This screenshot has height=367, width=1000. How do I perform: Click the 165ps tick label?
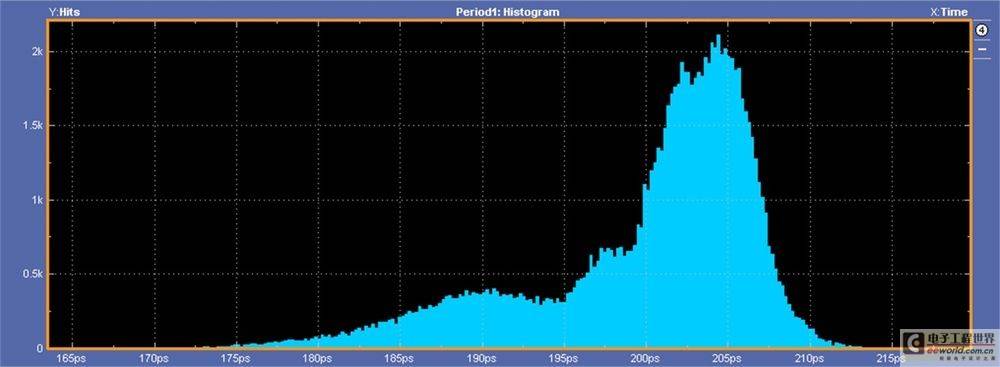pos(72,359)
